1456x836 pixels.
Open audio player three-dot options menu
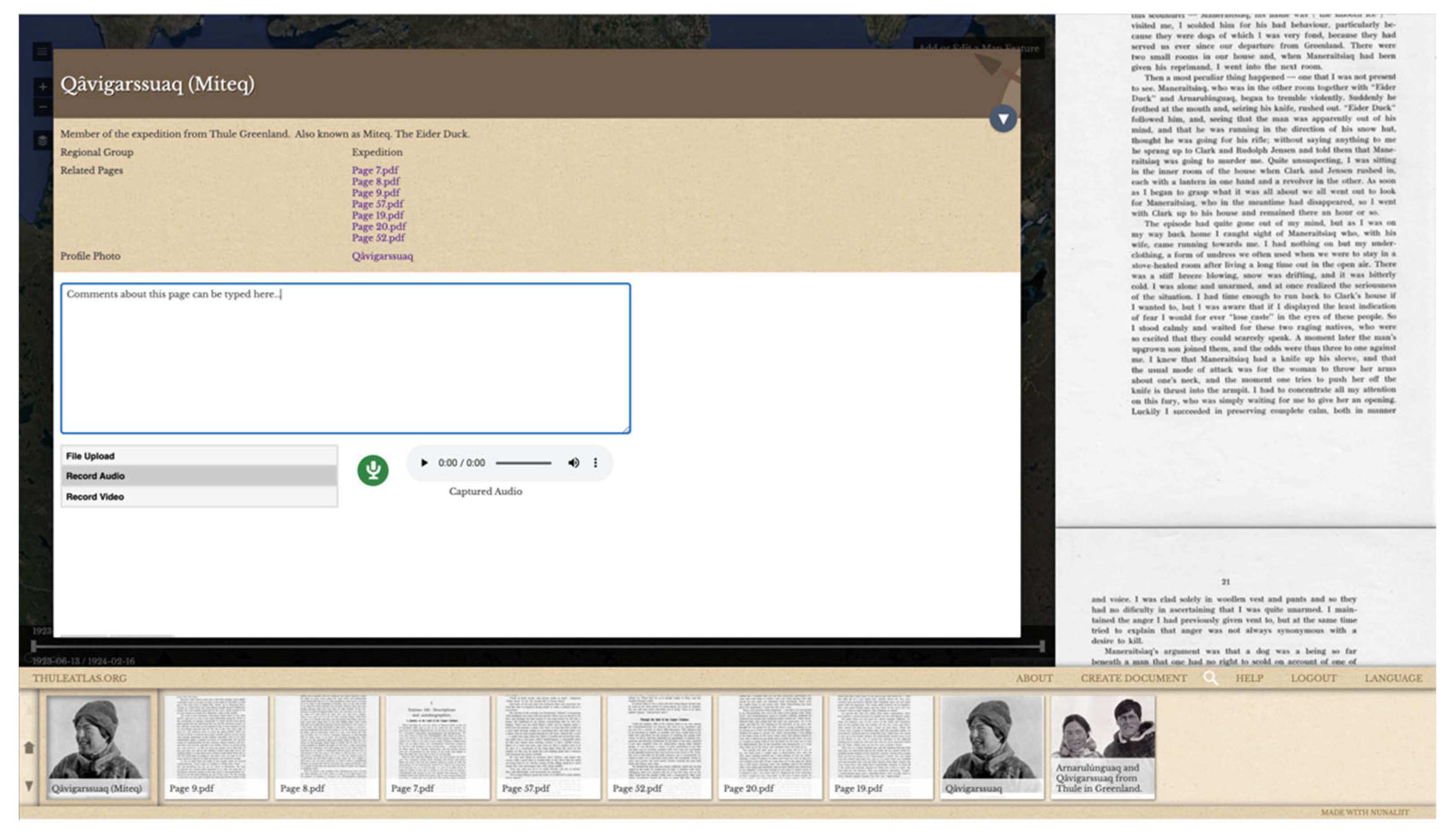(596, 463)
